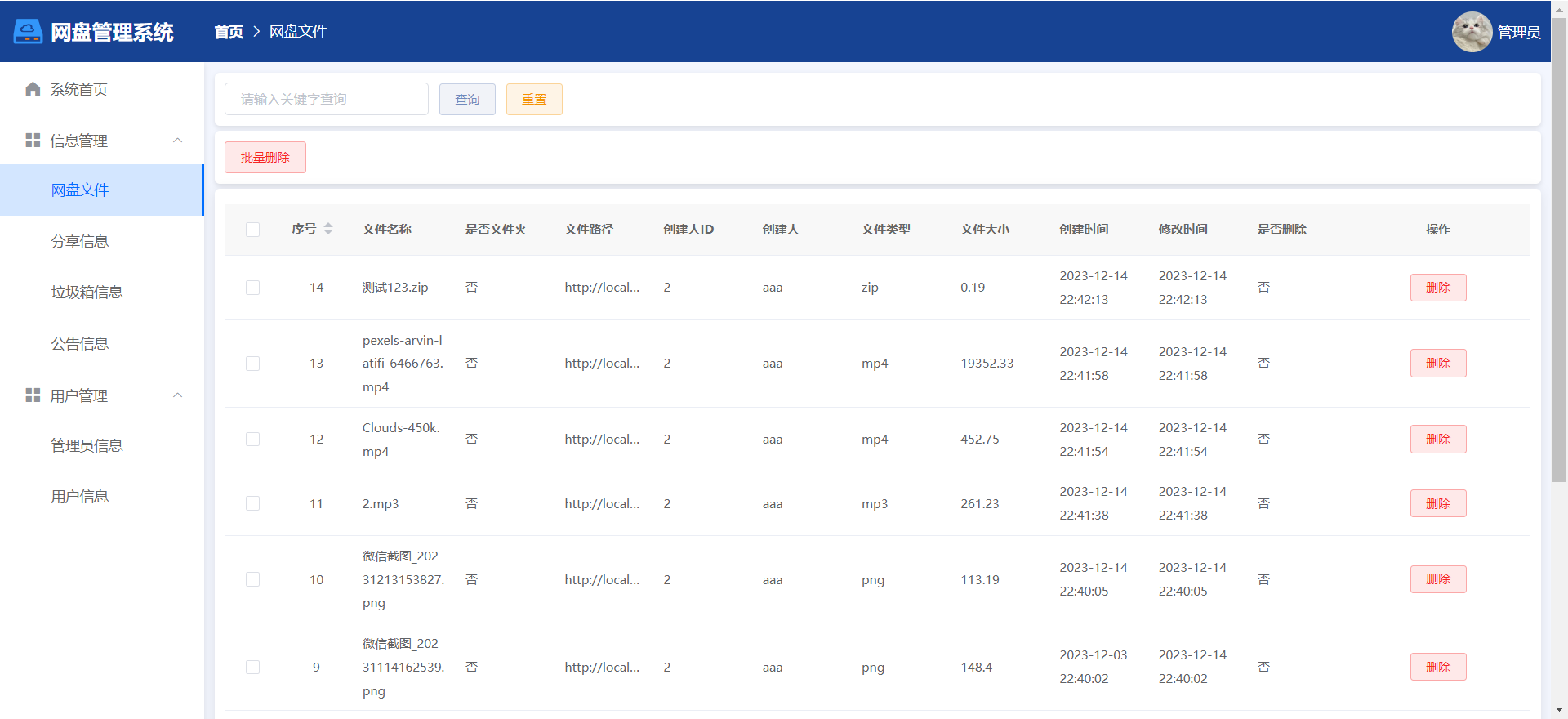Screen dimensions: 1568x719
Task: Open the 管理员 user dropdown
Action: (x=1518, y=32)
